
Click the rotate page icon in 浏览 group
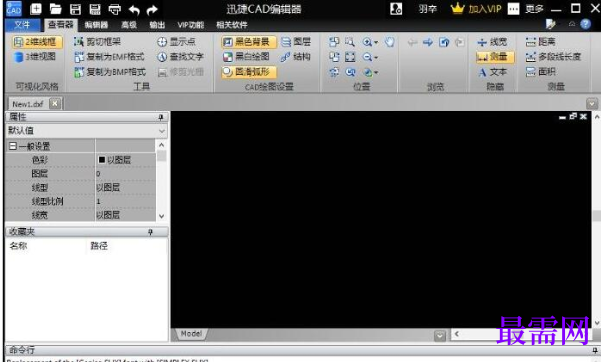coord(444,42)
